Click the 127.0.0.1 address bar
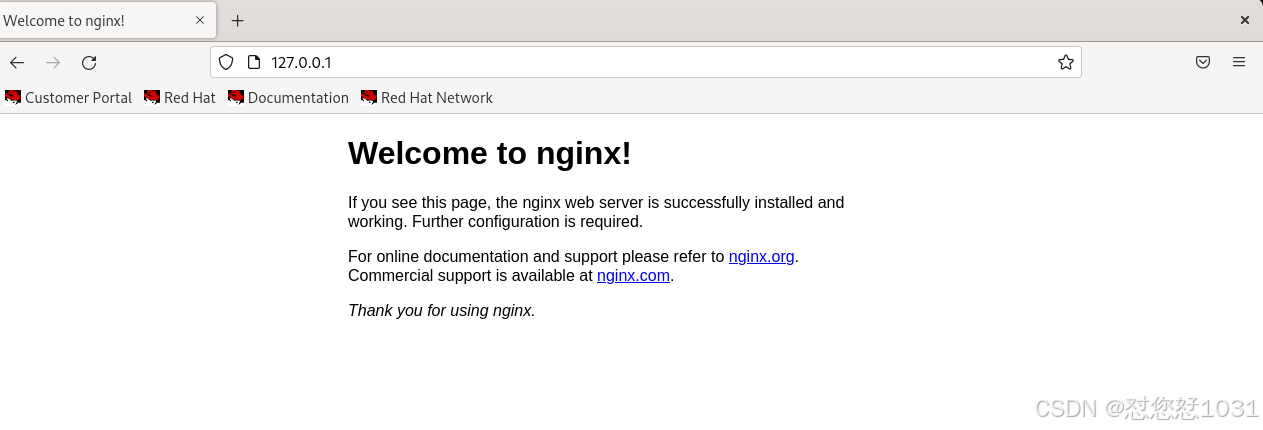This screenshot has width=1263, height=430. [x=645, y=62]
